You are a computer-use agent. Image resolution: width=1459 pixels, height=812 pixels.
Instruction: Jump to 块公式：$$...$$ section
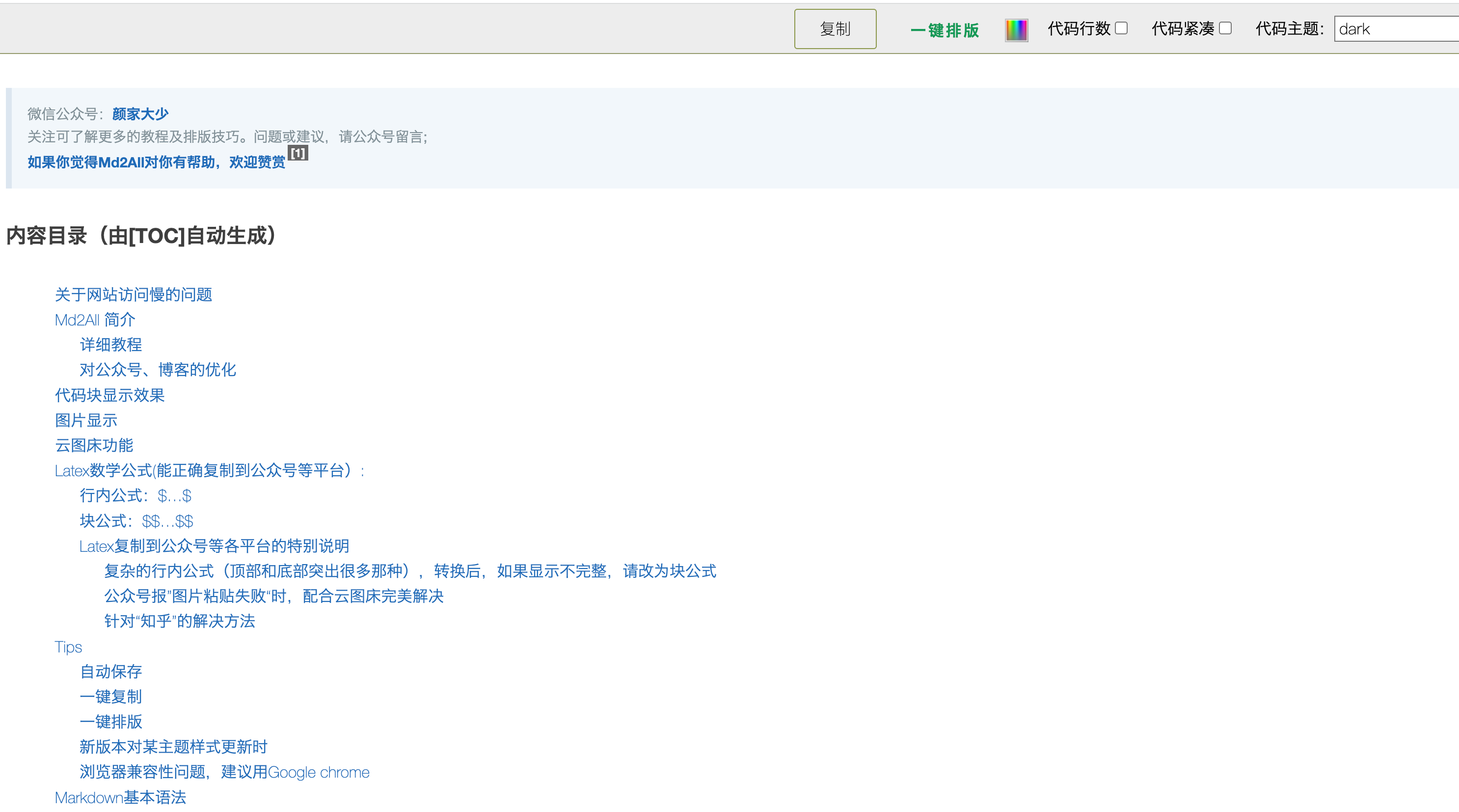(x=136, y=521)
